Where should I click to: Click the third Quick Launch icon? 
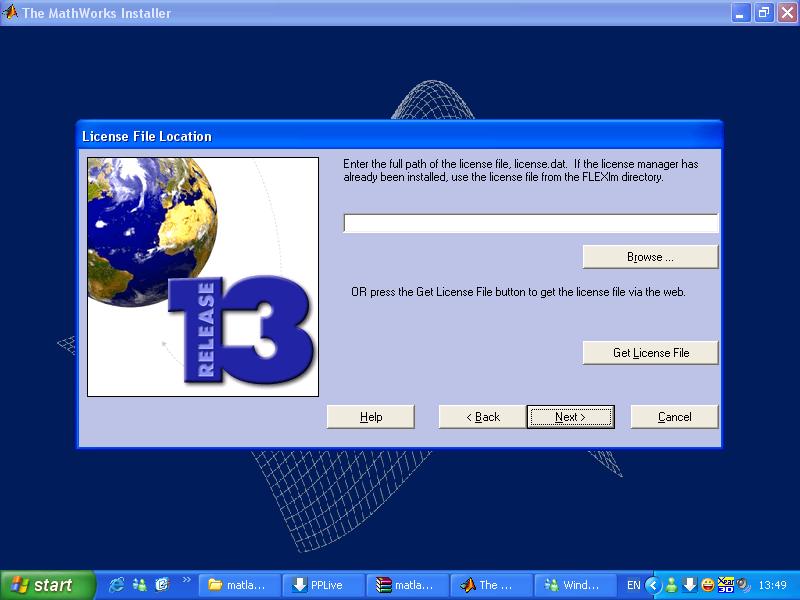tap(162, 585)
